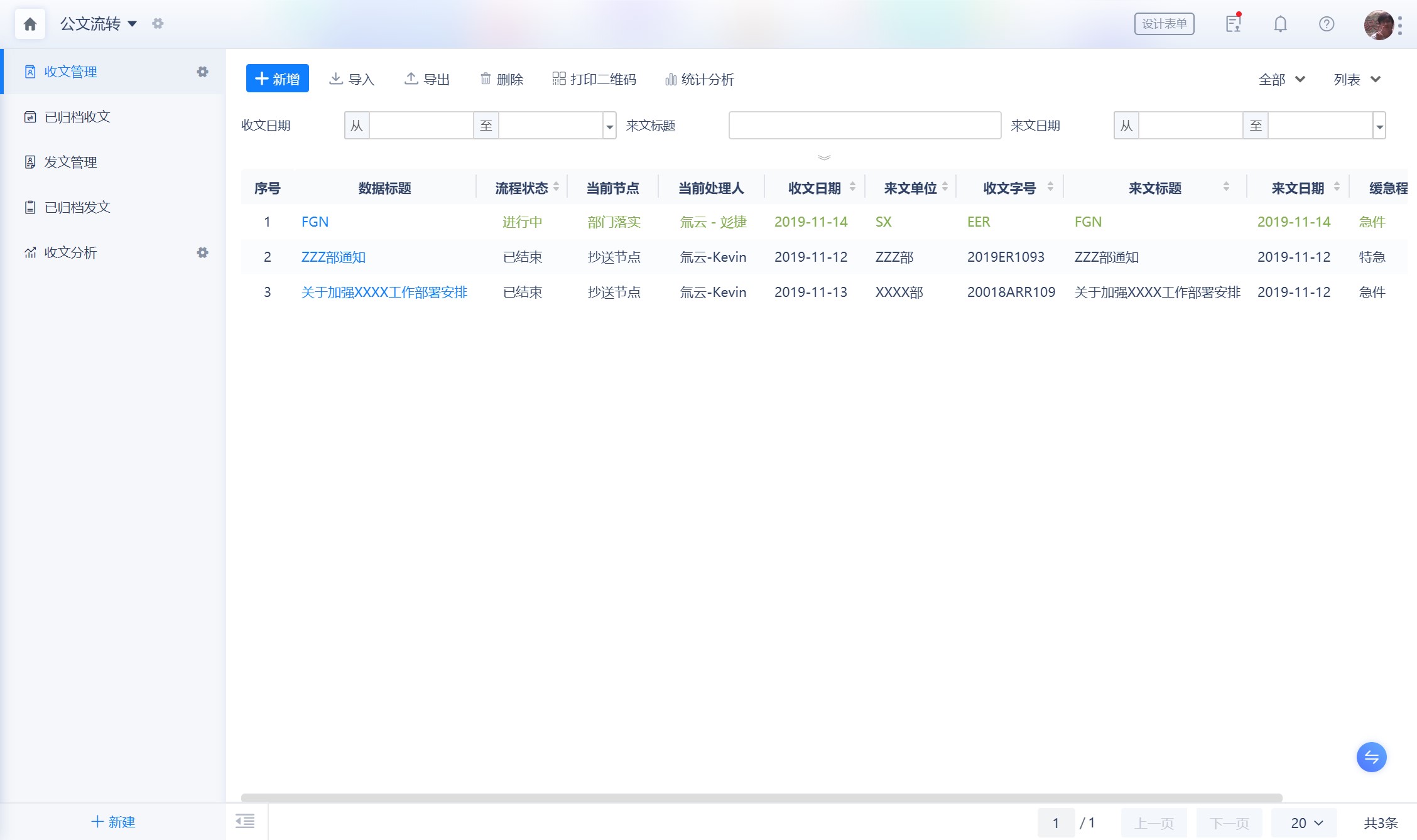Click 新建 at sidebar bottom

coord(113,822)
